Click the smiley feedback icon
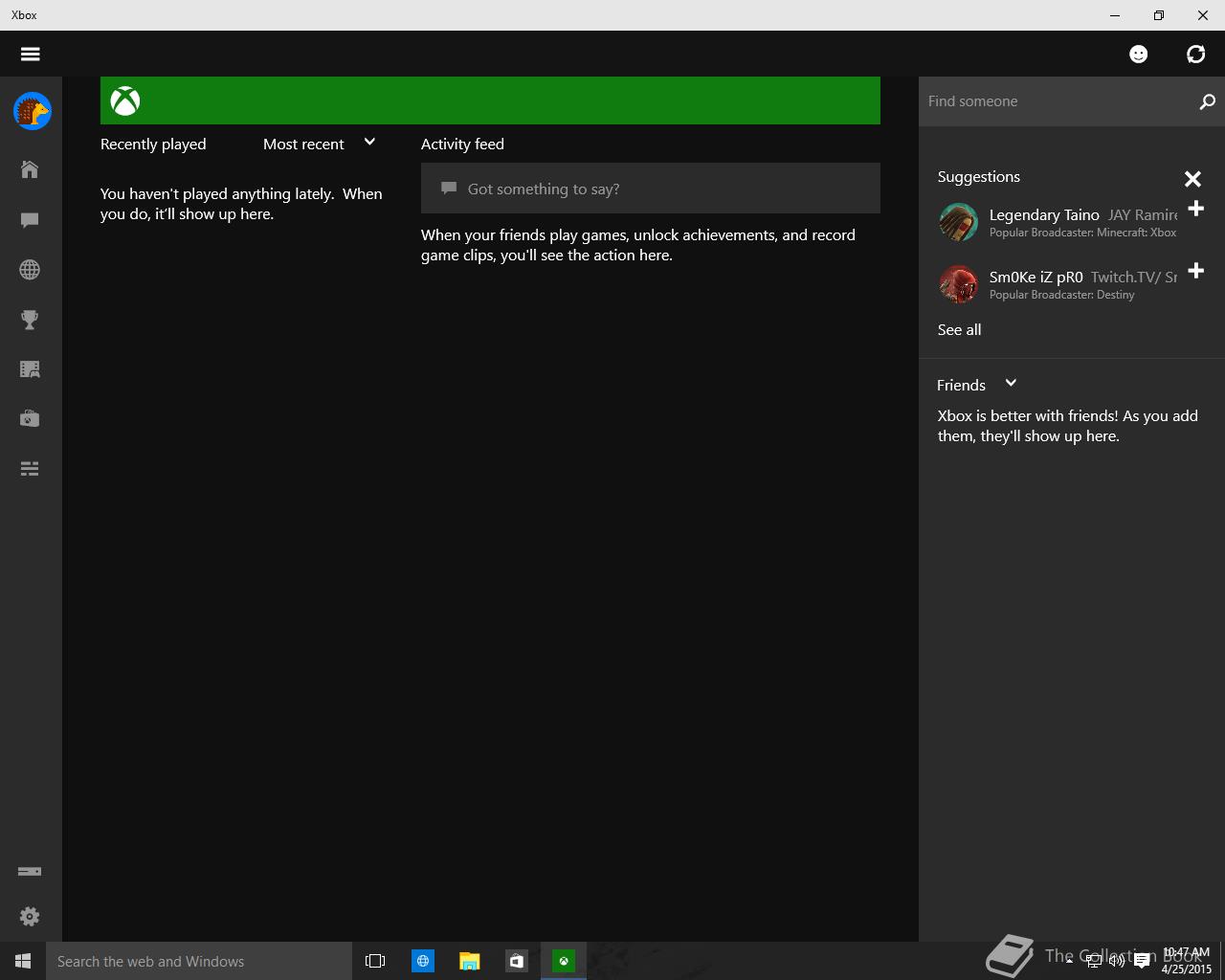The image size is (1225, 980). click(x=1139, y=54)
